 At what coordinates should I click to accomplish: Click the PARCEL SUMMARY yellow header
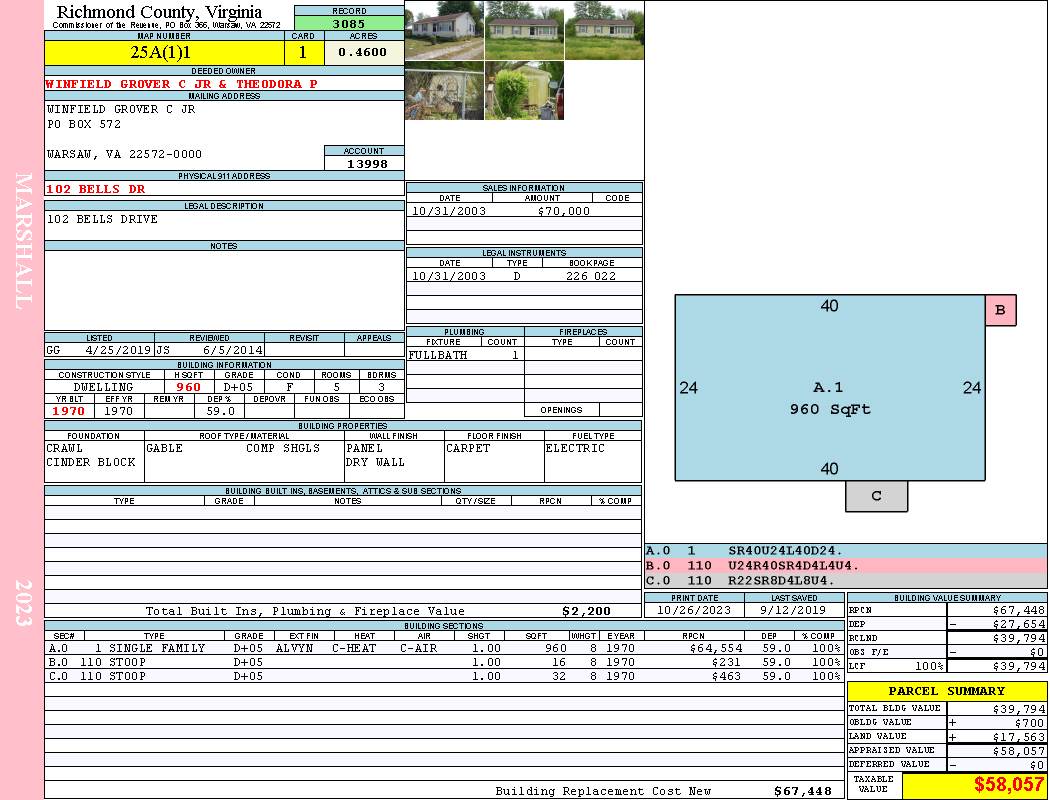click(x=947, y=691)
